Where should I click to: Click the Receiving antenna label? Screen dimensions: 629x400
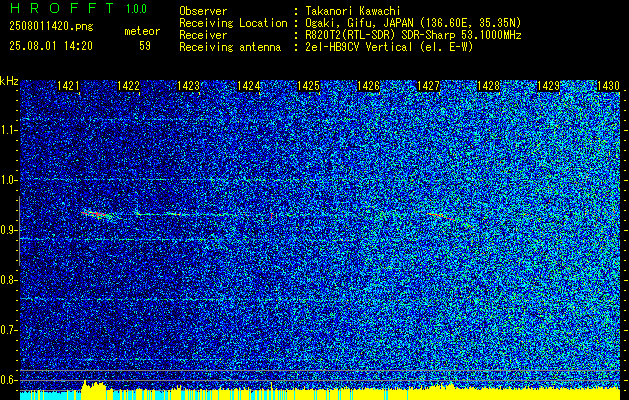pos(230,47)
